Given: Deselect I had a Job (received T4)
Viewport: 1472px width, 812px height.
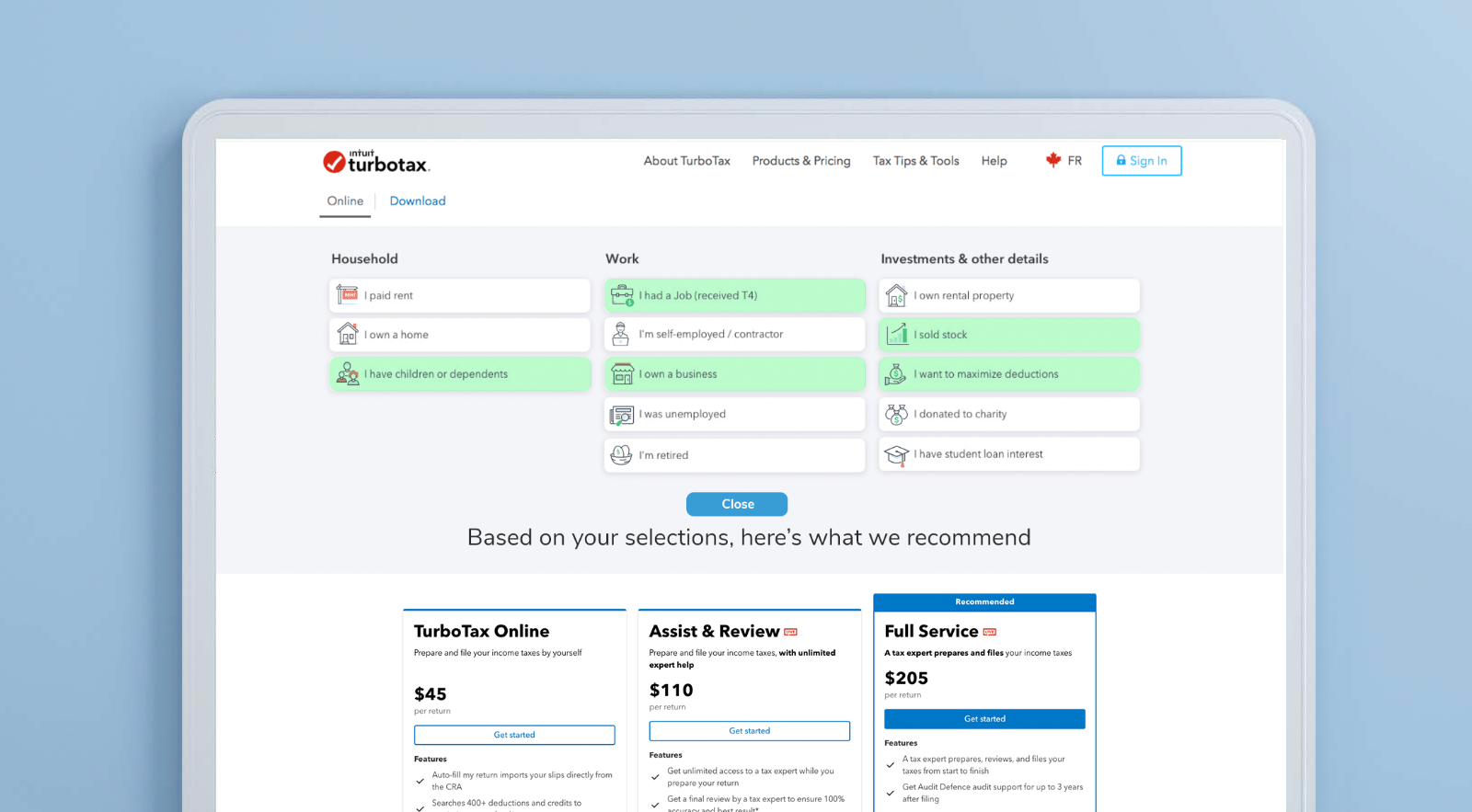Looking at the screenshot, I should pos(735,295).
